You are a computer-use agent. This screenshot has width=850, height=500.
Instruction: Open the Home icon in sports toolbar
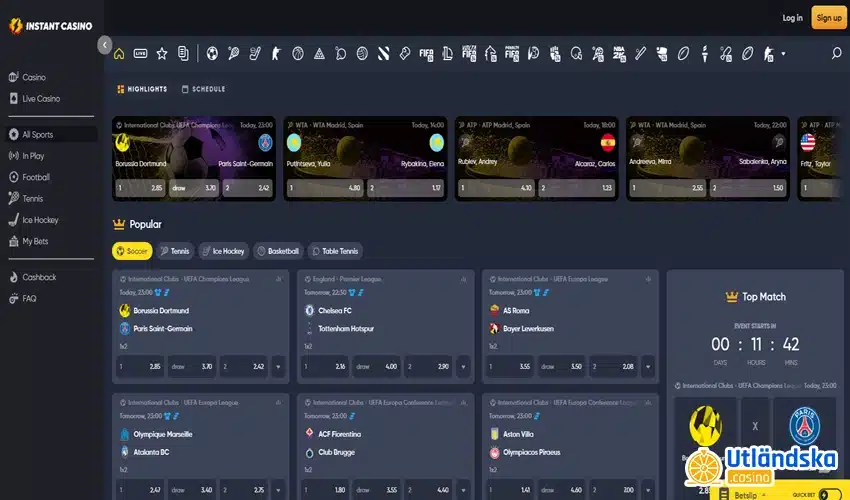click(119, 54)
